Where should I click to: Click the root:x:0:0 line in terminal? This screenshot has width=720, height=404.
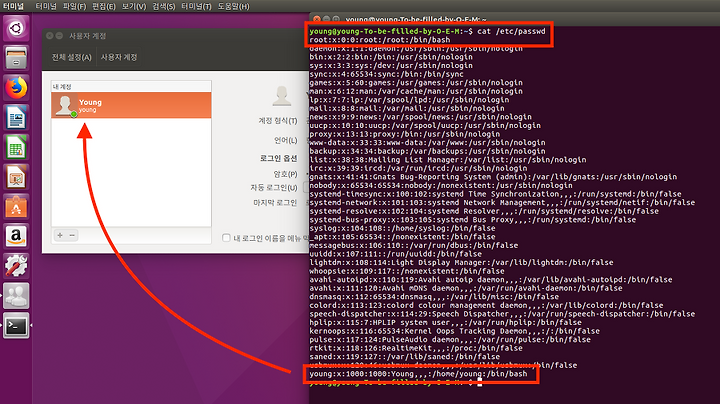pos(380,40)
